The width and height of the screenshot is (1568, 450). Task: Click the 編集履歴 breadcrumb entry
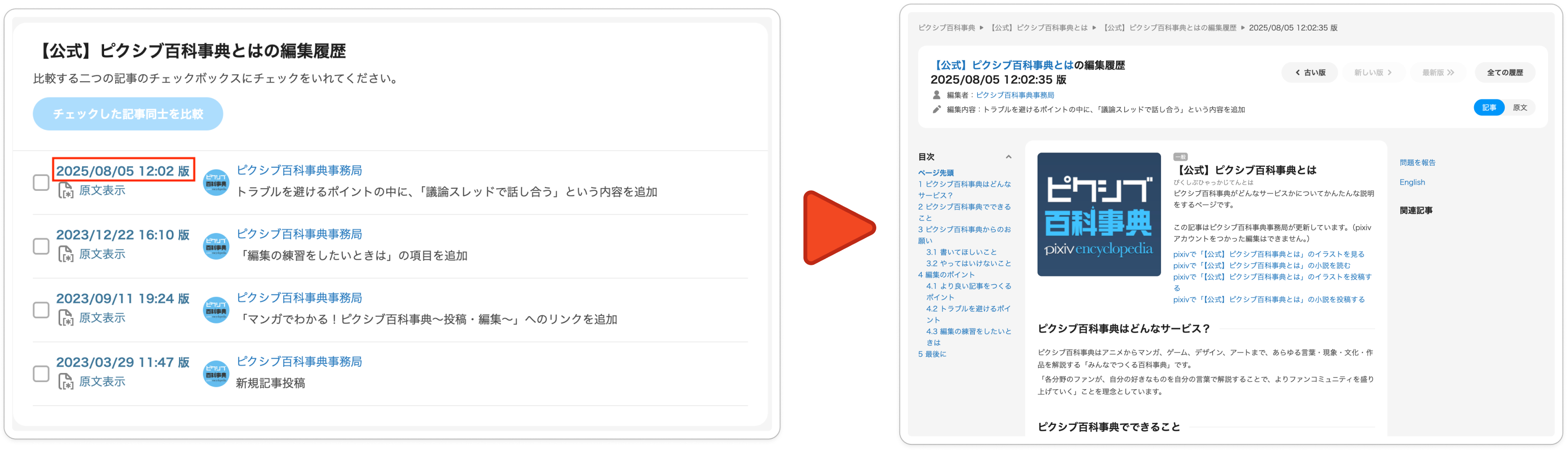click(1169, 28)
